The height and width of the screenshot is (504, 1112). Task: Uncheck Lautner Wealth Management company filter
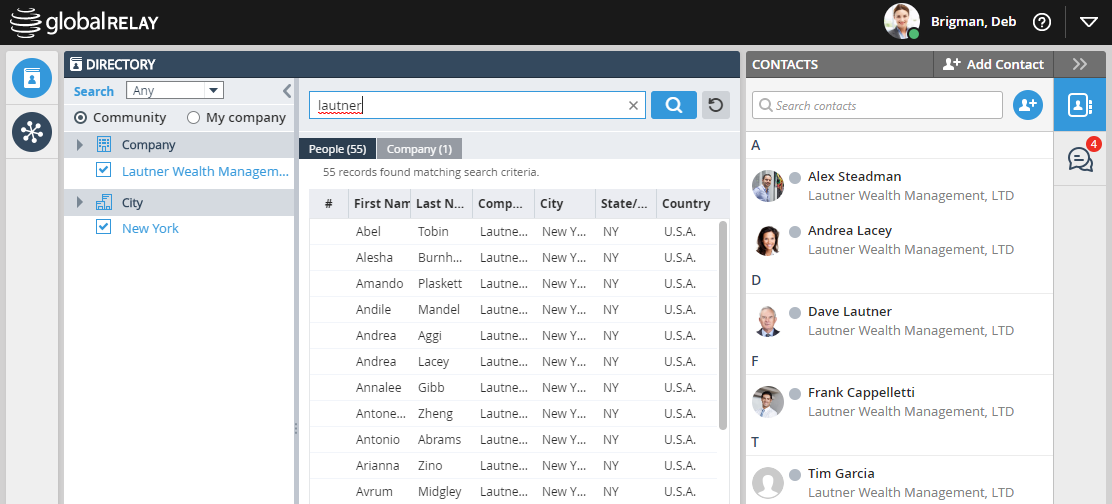[103, 171]
